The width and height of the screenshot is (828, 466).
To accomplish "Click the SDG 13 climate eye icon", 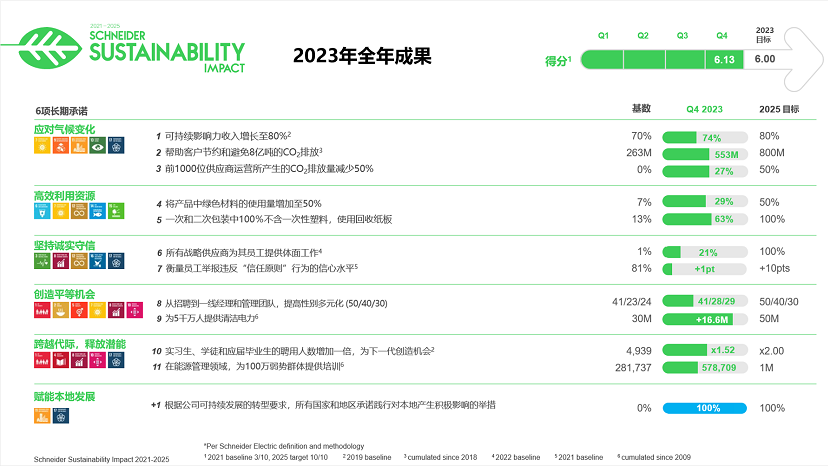I will tap(98, 145).
